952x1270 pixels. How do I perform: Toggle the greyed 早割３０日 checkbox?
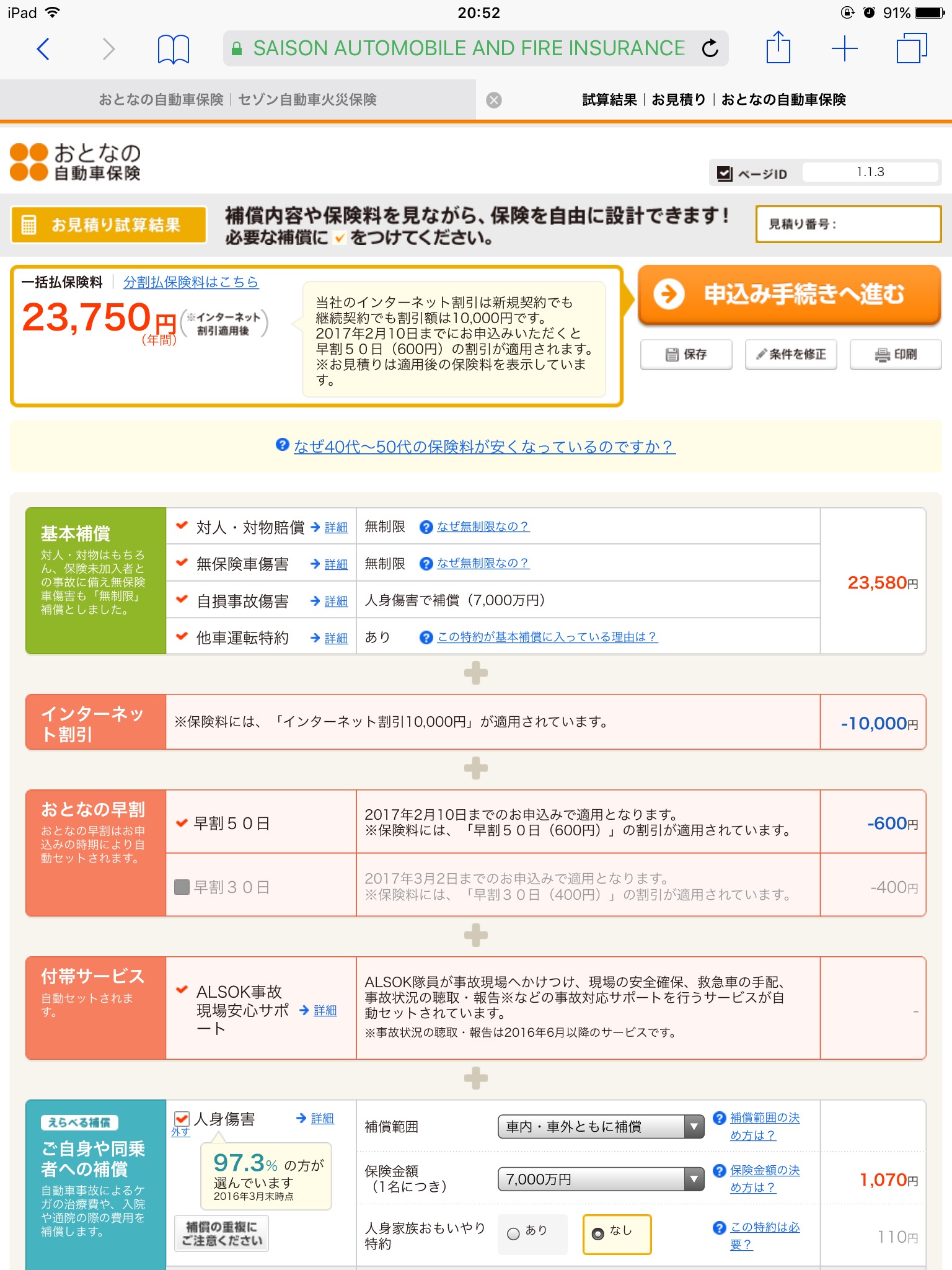[182, 887]
